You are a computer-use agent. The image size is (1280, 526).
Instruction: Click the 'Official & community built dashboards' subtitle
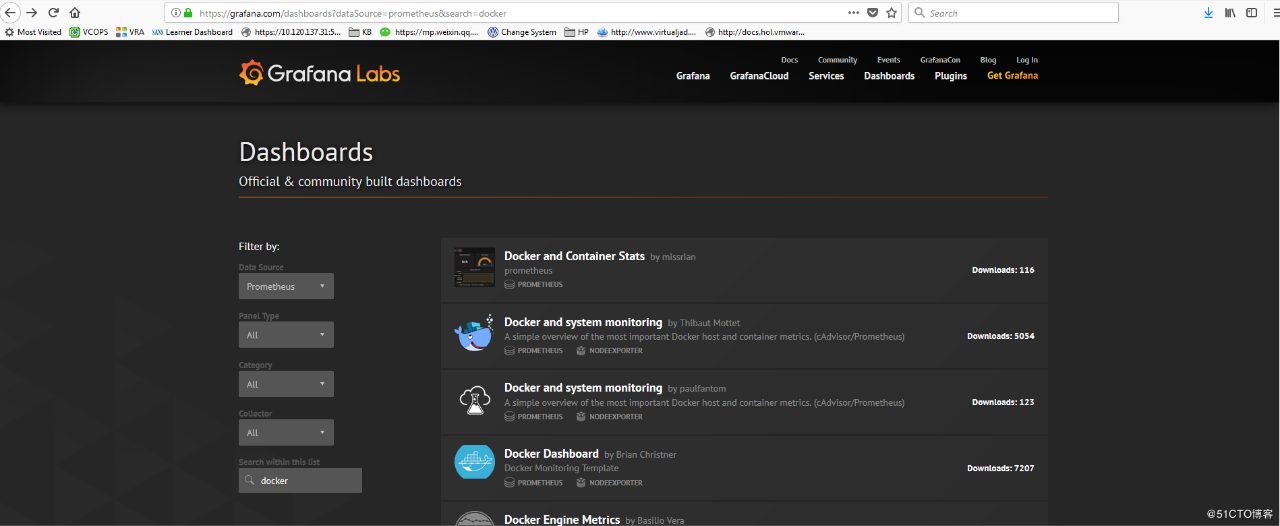click(350, 182)
